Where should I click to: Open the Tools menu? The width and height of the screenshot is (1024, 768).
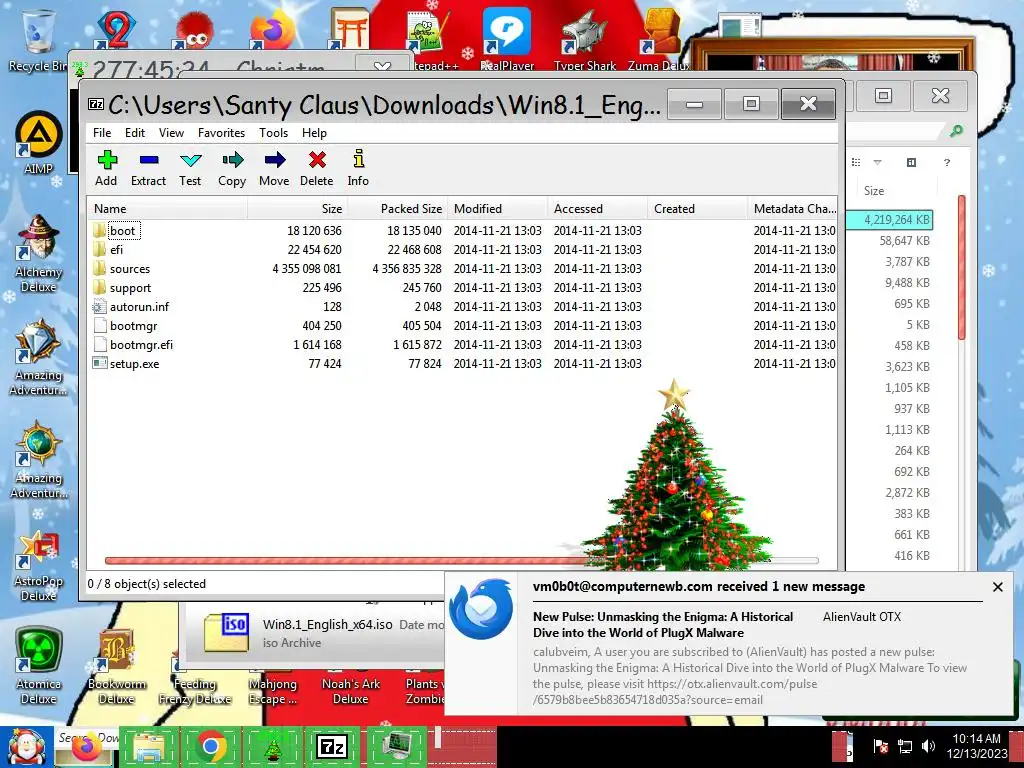click(x=274, y=133)
